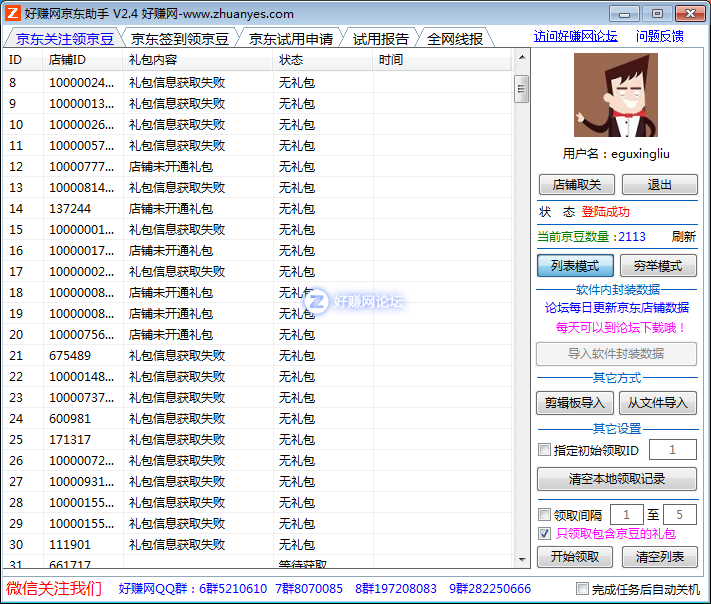Click the 店铺ID column header

[83, 59]
